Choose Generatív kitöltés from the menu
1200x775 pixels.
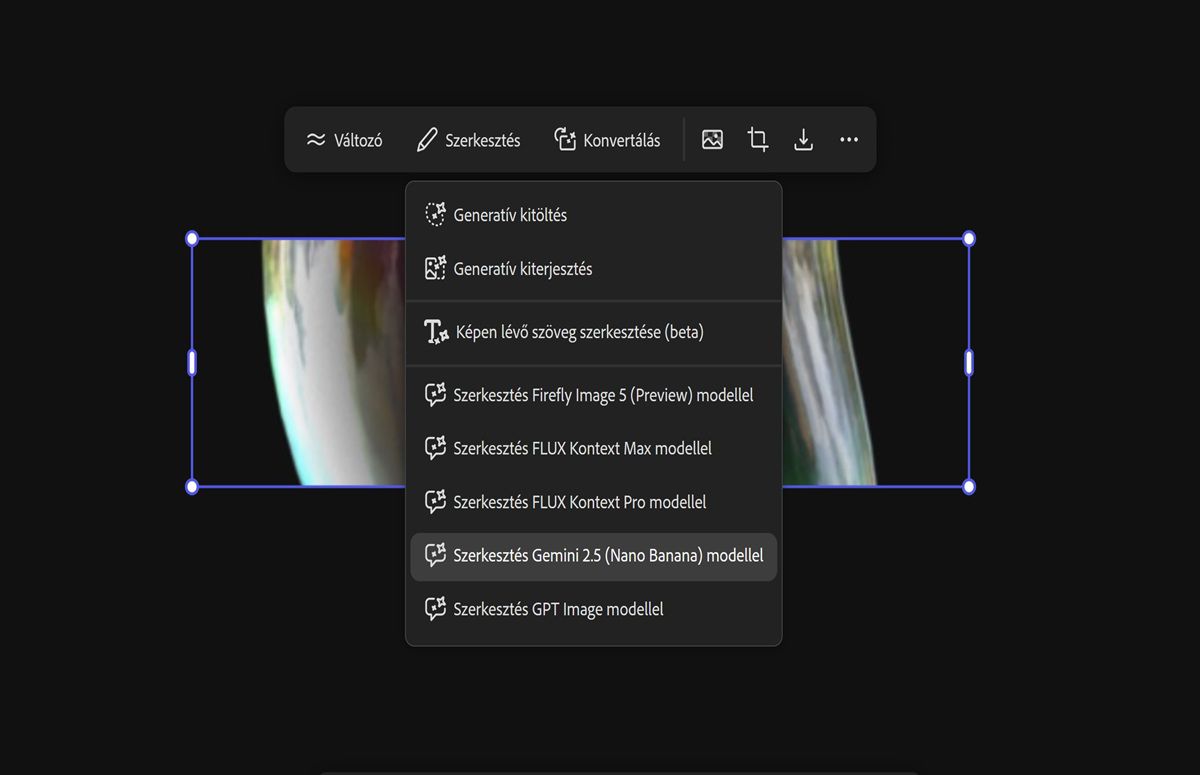(x=594, y=215)
